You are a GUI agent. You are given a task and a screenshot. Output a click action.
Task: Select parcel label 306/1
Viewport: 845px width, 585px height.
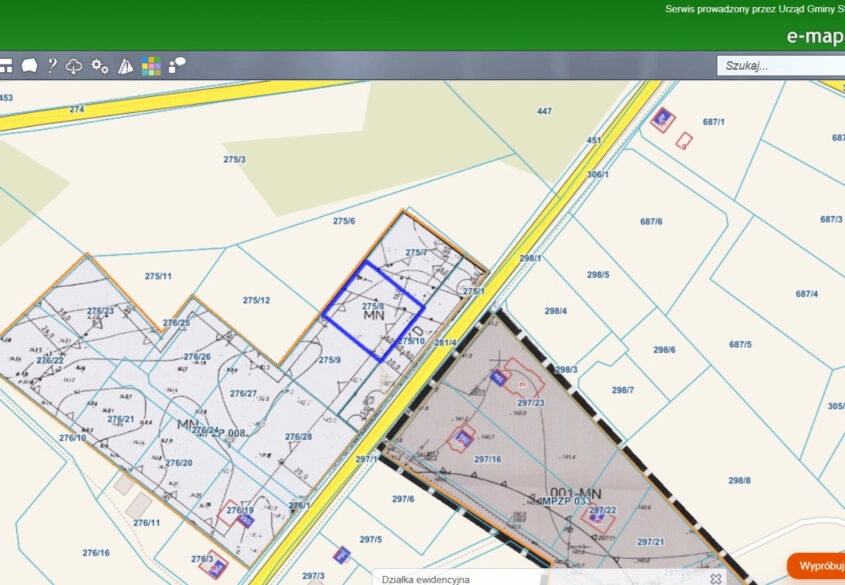(598, 175)
